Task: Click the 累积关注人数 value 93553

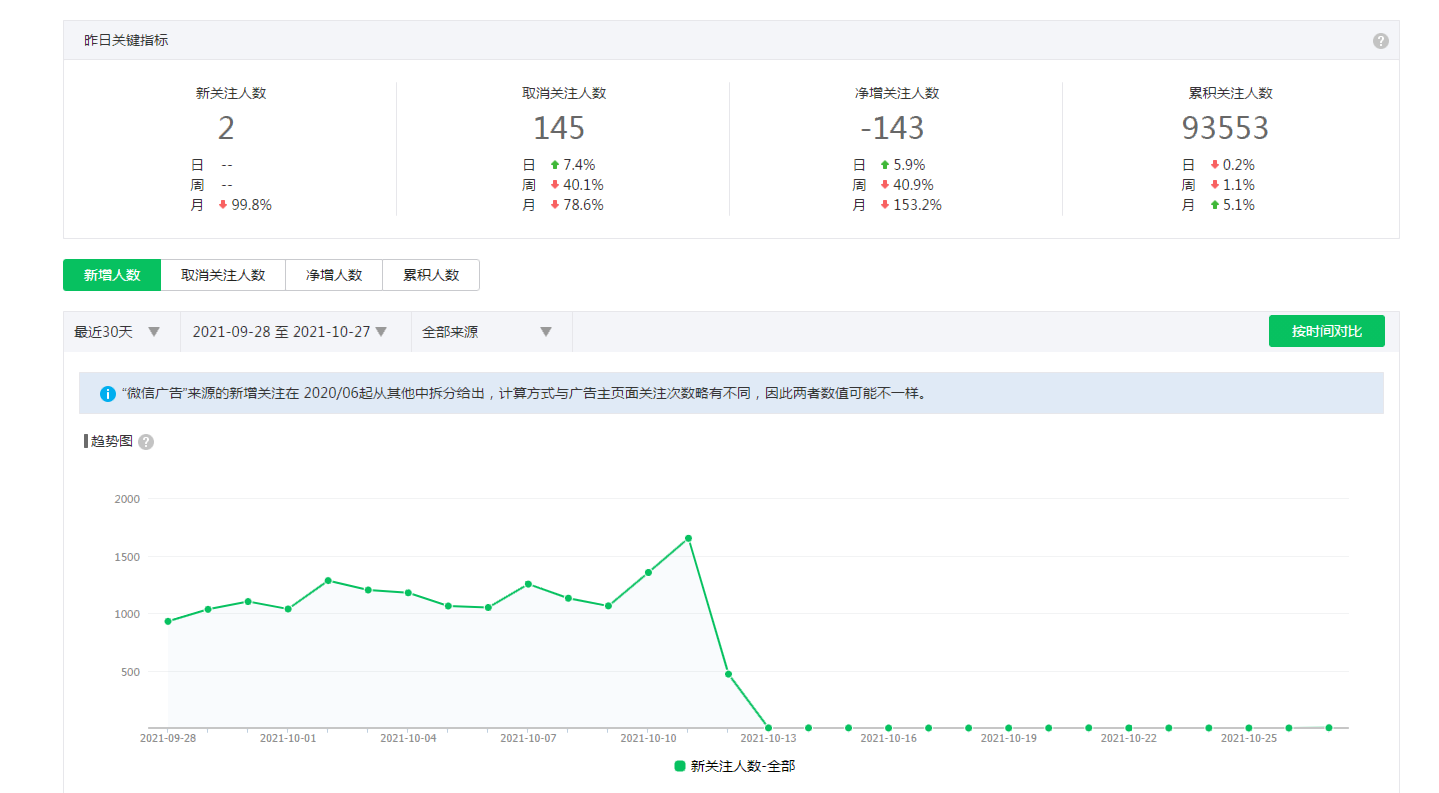Action: [x=1225, y=128]
